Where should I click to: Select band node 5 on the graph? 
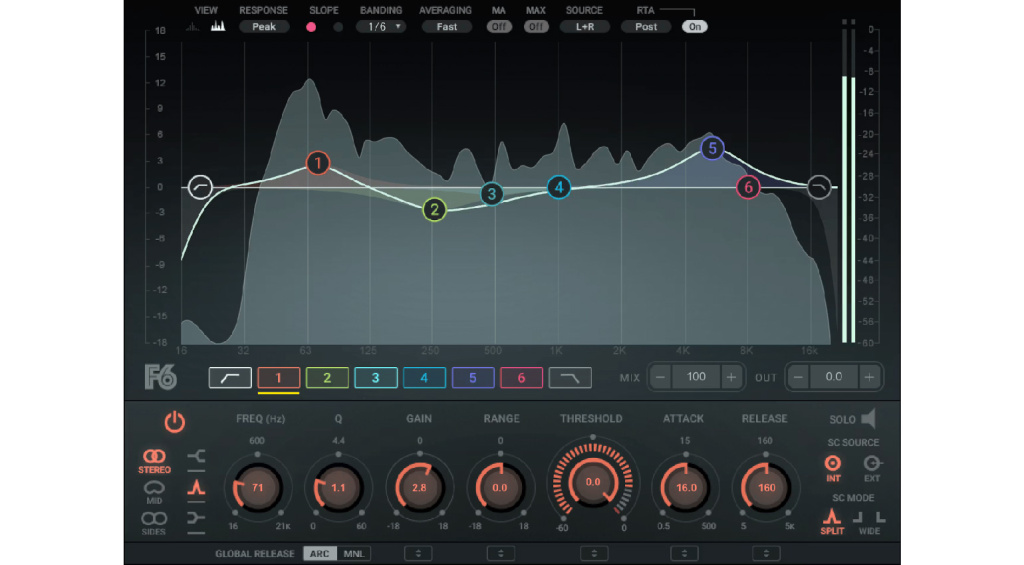[x=712, y=148]
